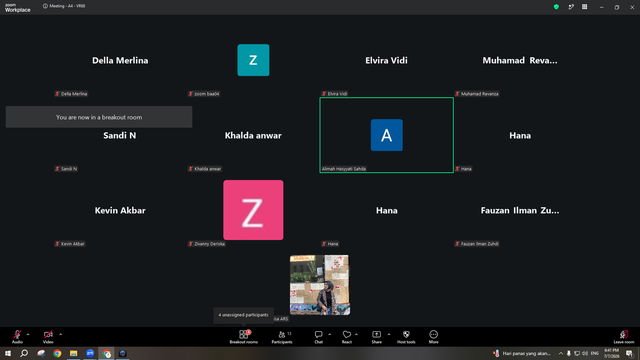Click the Alimah Hasyyati Sahda name label
The width and height of the screenshot is (640, 360).
point(344,169)
